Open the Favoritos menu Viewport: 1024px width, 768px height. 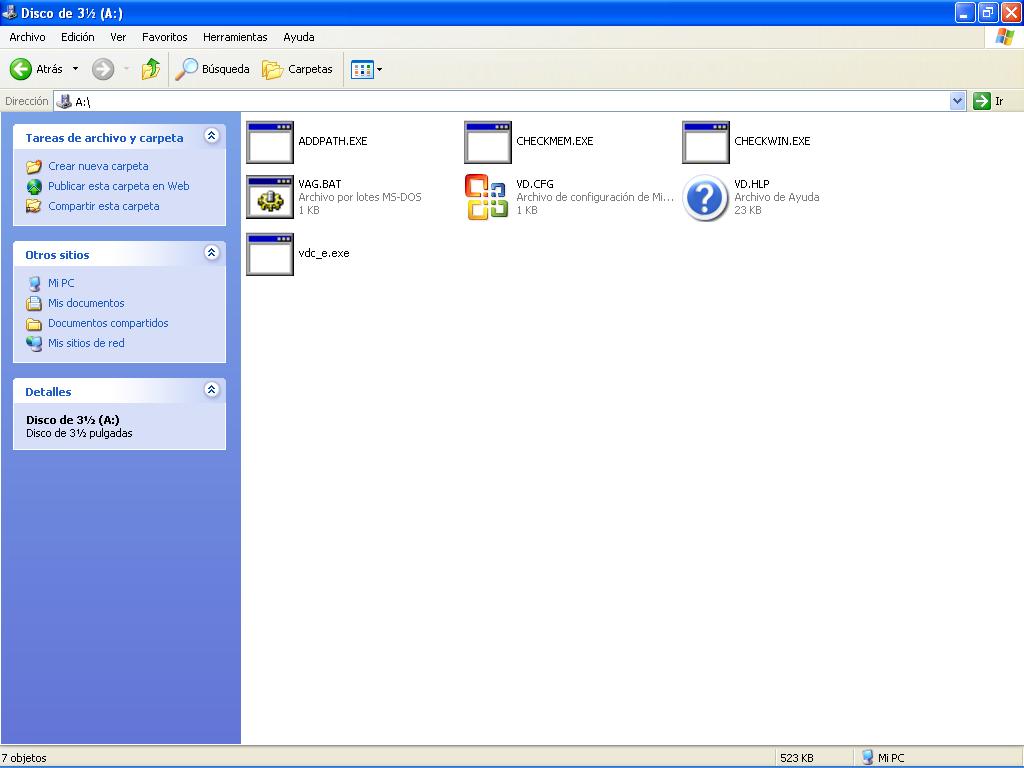coord(165,37)
